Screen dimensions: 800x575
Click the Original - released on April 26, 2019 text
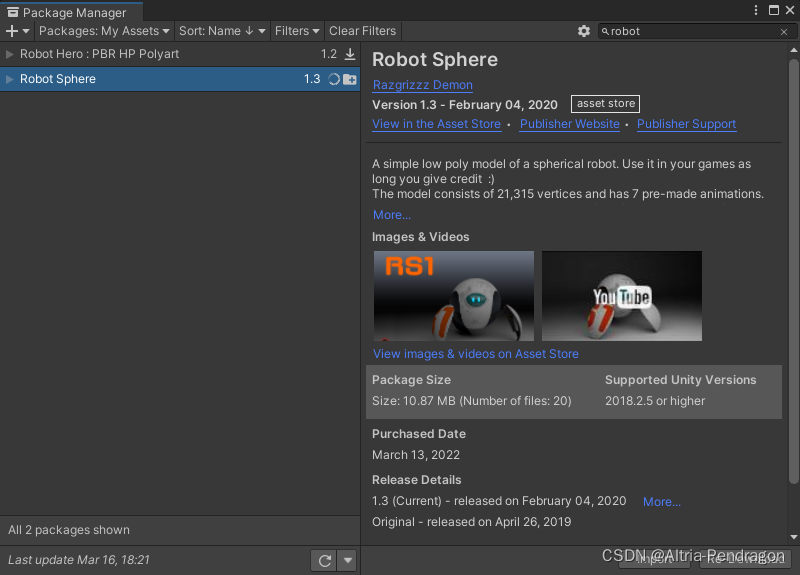click(x=471, y=522)
